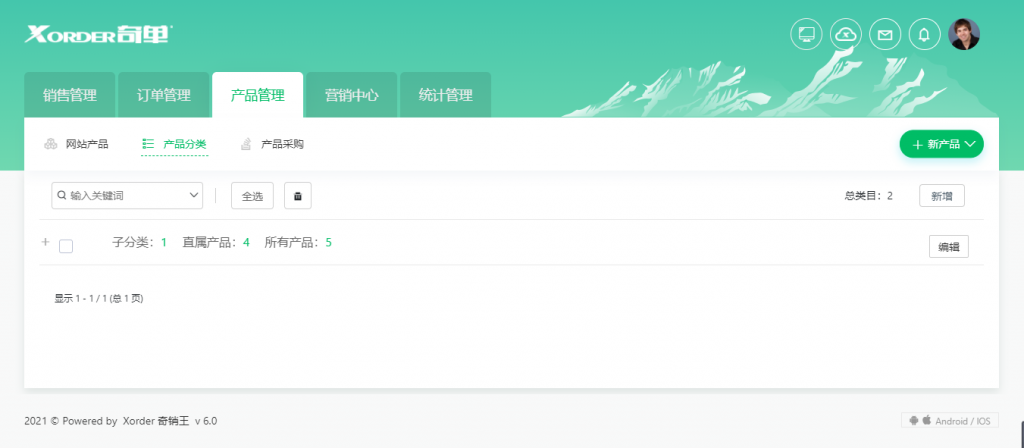
Task: Go to 网站产品 sub-navigation
Action: pyautogui.click(x=76, y=144)
